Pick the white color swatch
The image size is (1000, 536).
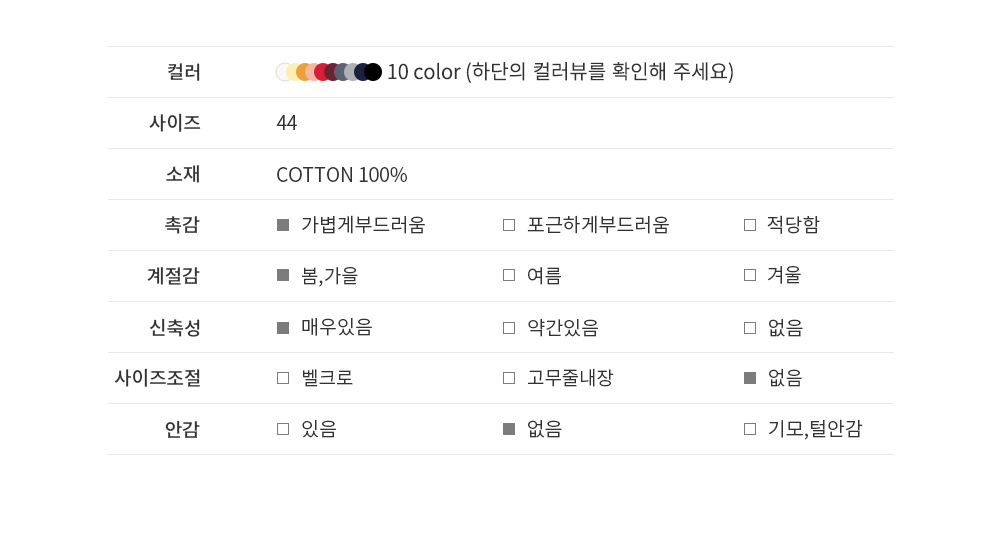[x=283, y=72]
